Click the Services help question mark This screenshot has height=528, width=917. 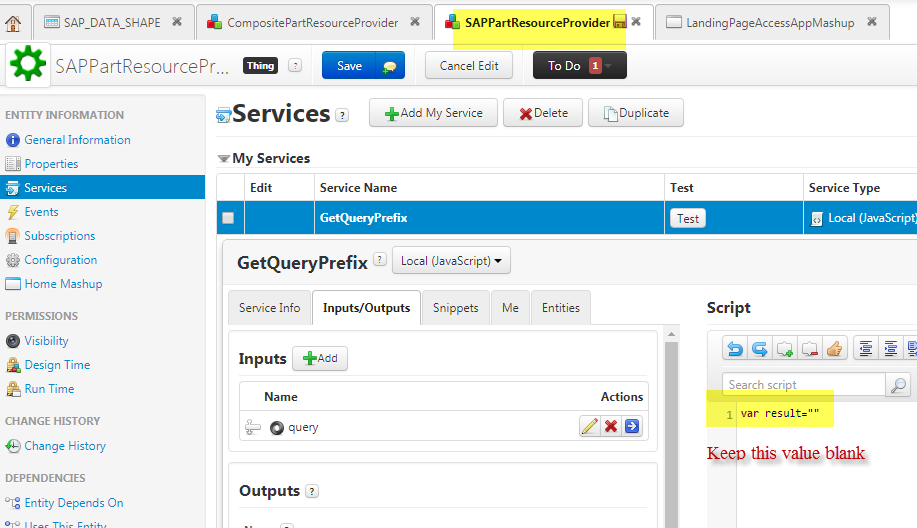342,115
